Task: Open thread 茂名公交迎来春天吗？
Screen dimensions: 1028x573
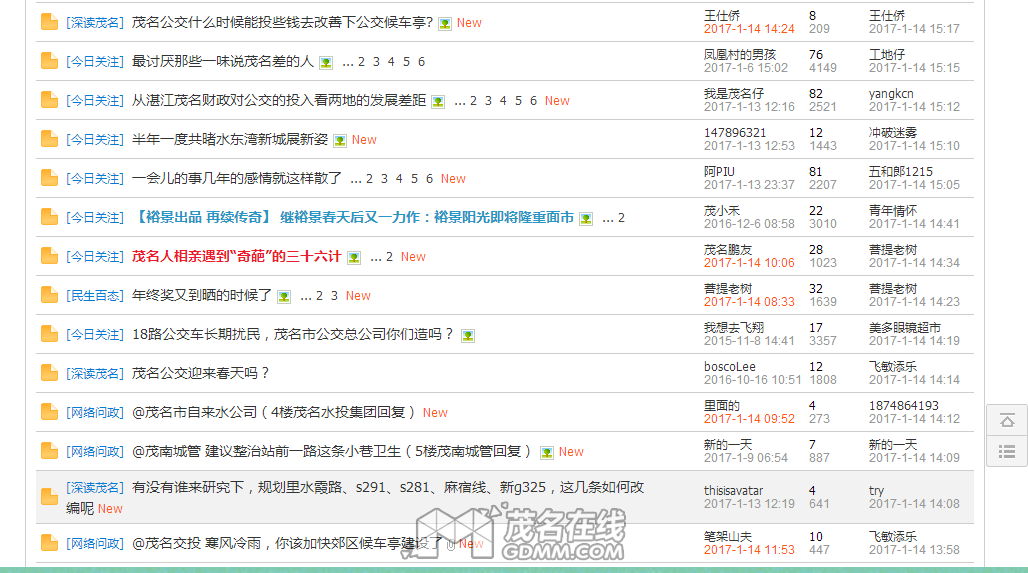Action: click(201, 373)
